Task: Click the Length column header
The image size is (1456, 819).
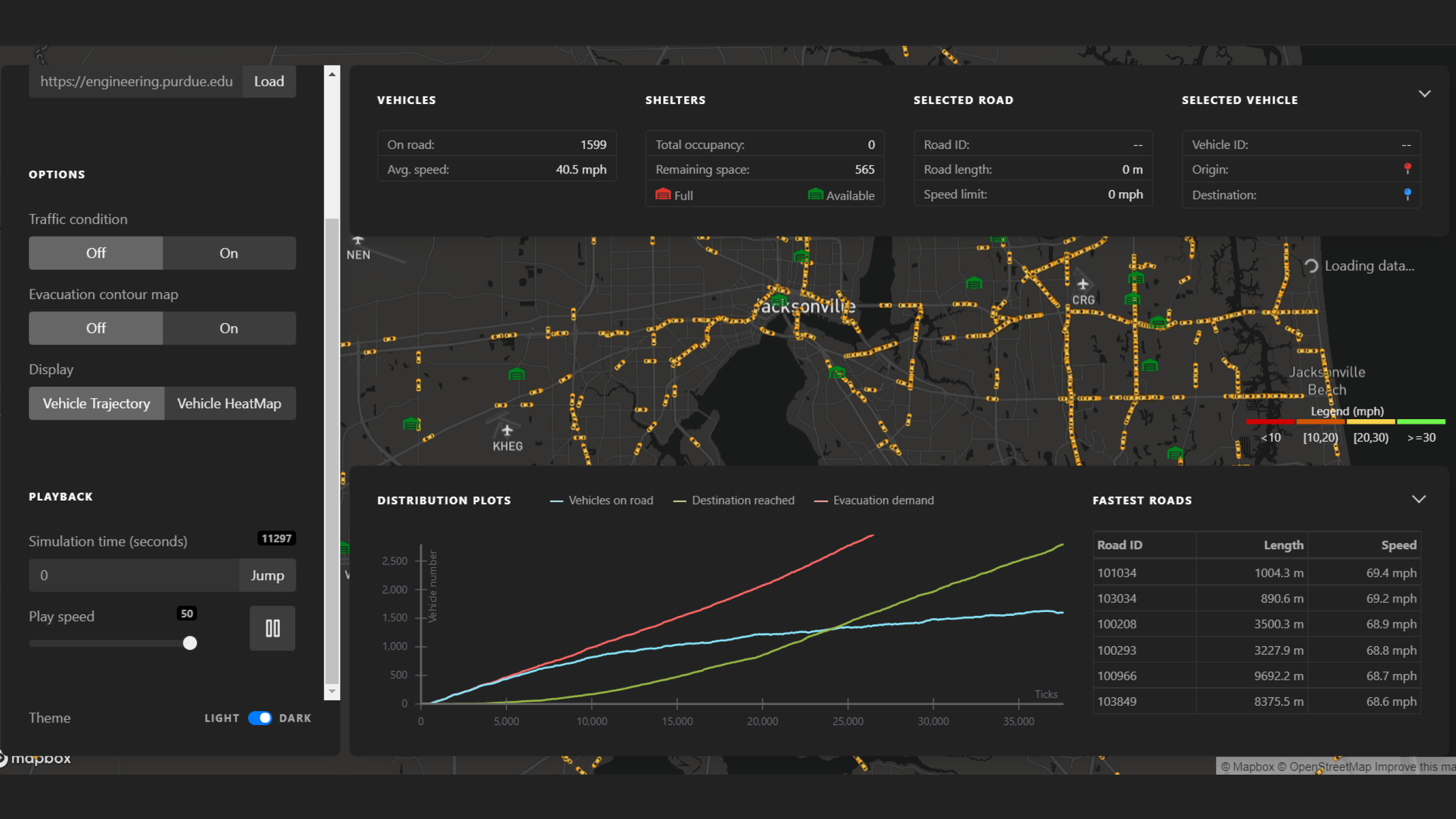Action: click(1252, 545)
